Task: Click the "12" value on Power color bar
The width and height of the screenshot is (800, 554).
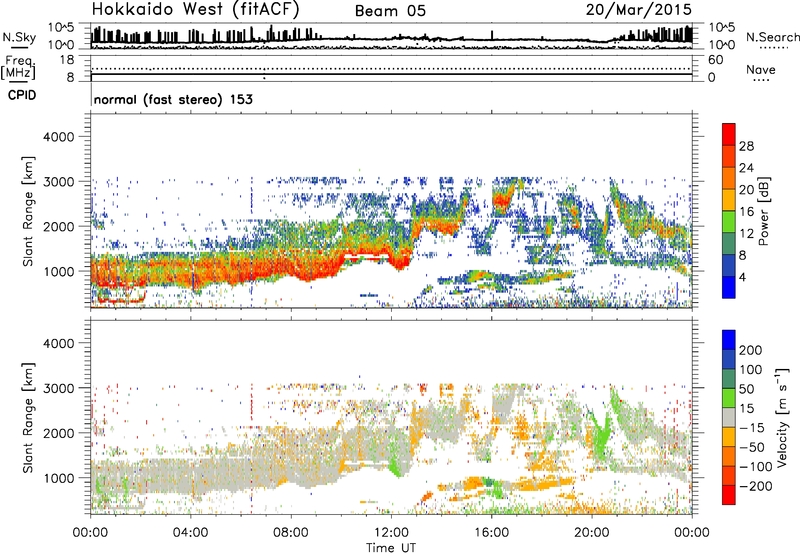Action: pyautogui.click(x=746, y=234)
